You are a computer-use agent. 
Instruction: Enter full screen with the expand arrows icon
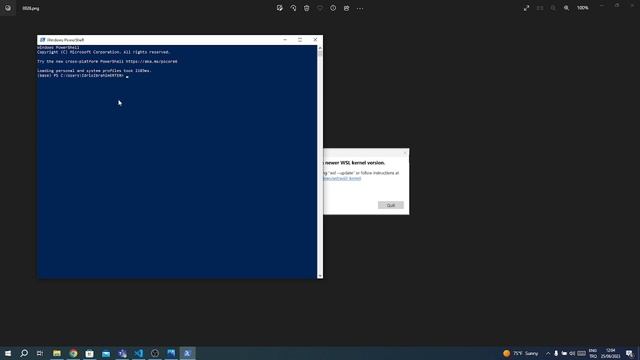pos(527,8)
